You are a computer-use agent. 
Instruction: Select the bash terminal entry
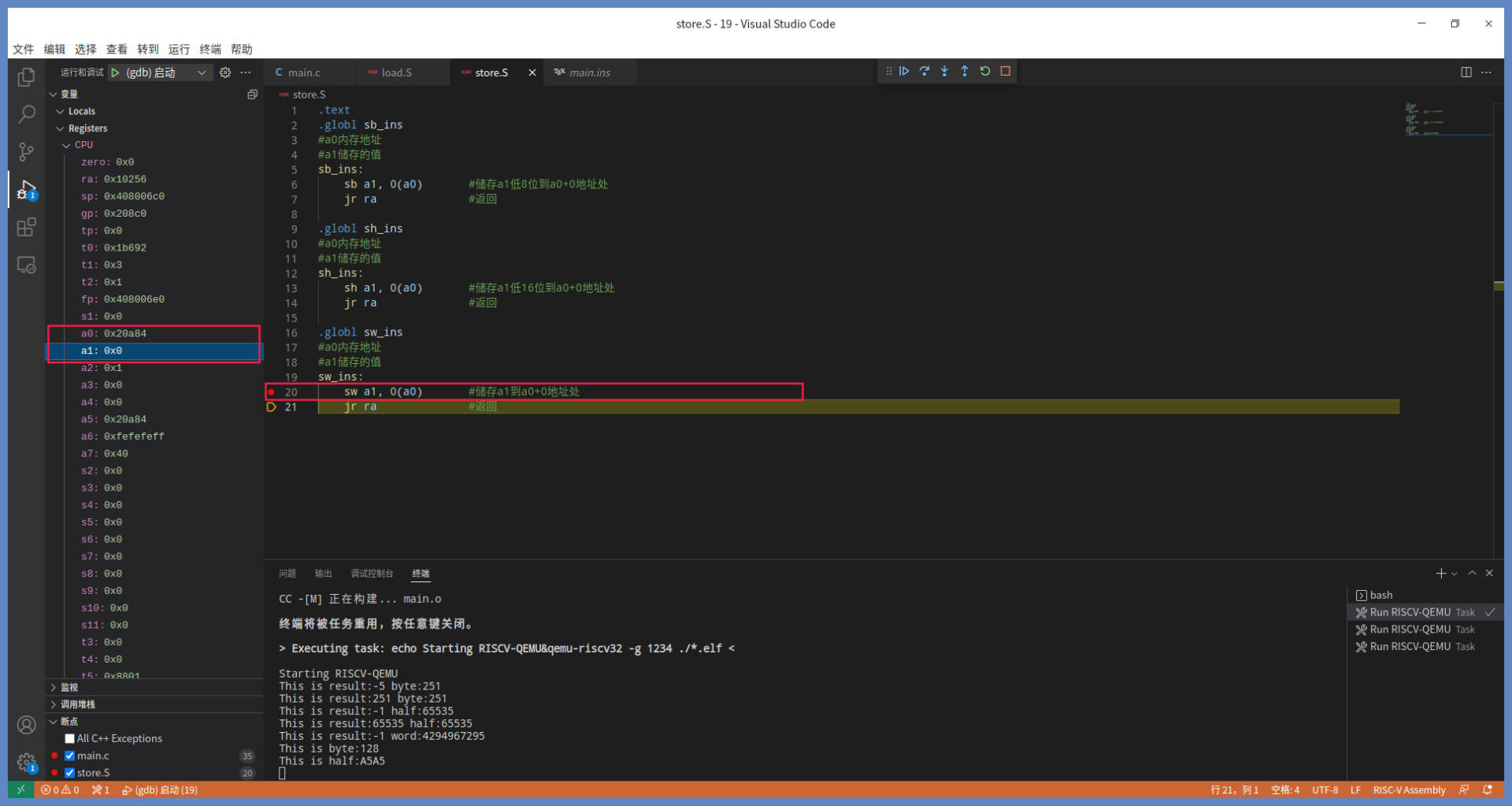tap(1380, 596)
